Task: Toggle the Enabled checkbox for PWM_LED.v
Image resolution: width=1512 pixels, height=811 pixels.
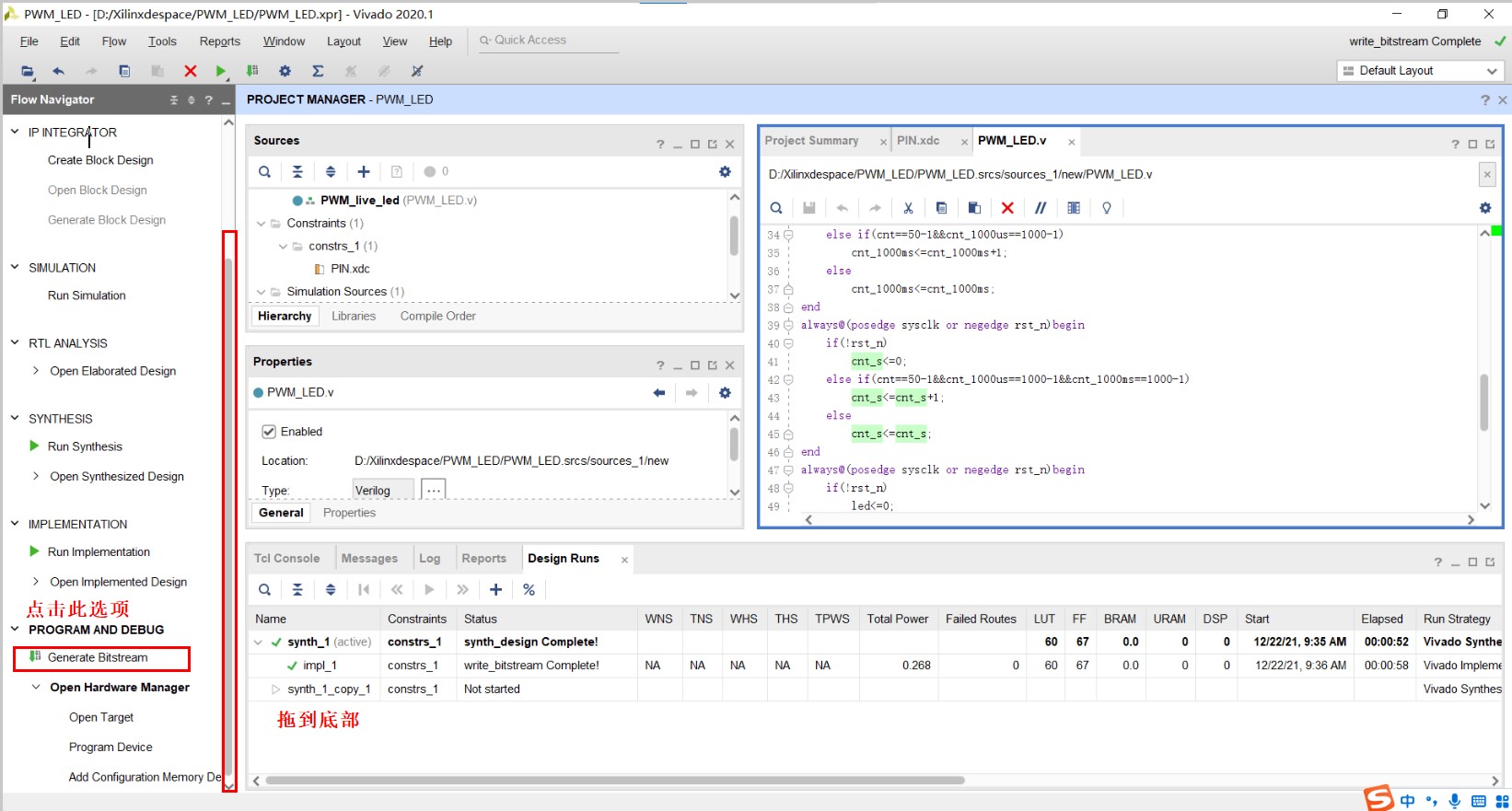Action: pyautogui.click(x=269, y=432)
